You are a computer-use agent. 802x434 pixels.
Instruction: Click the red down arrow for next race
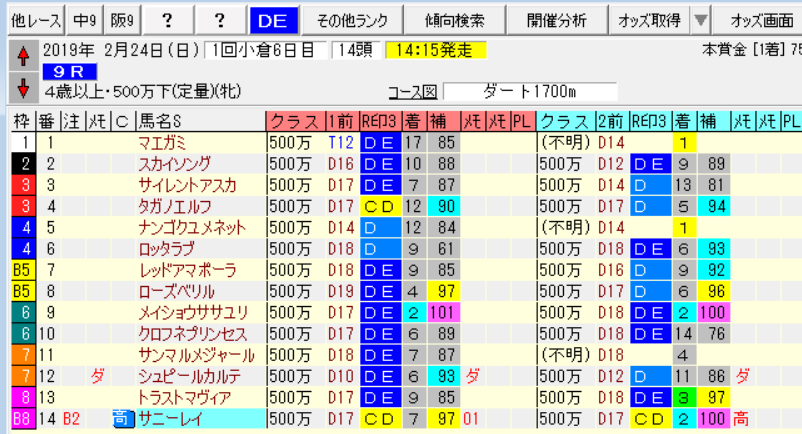tap(23, 88)
